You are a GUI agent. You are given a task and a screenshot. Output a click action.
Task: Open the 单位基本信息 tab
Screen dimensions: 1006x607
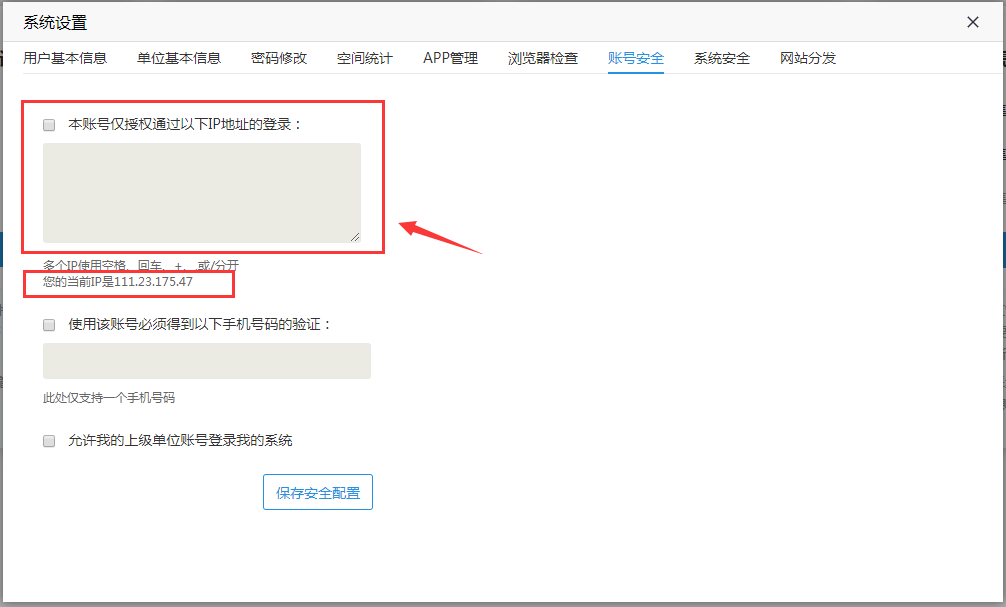tap(179, 58)
